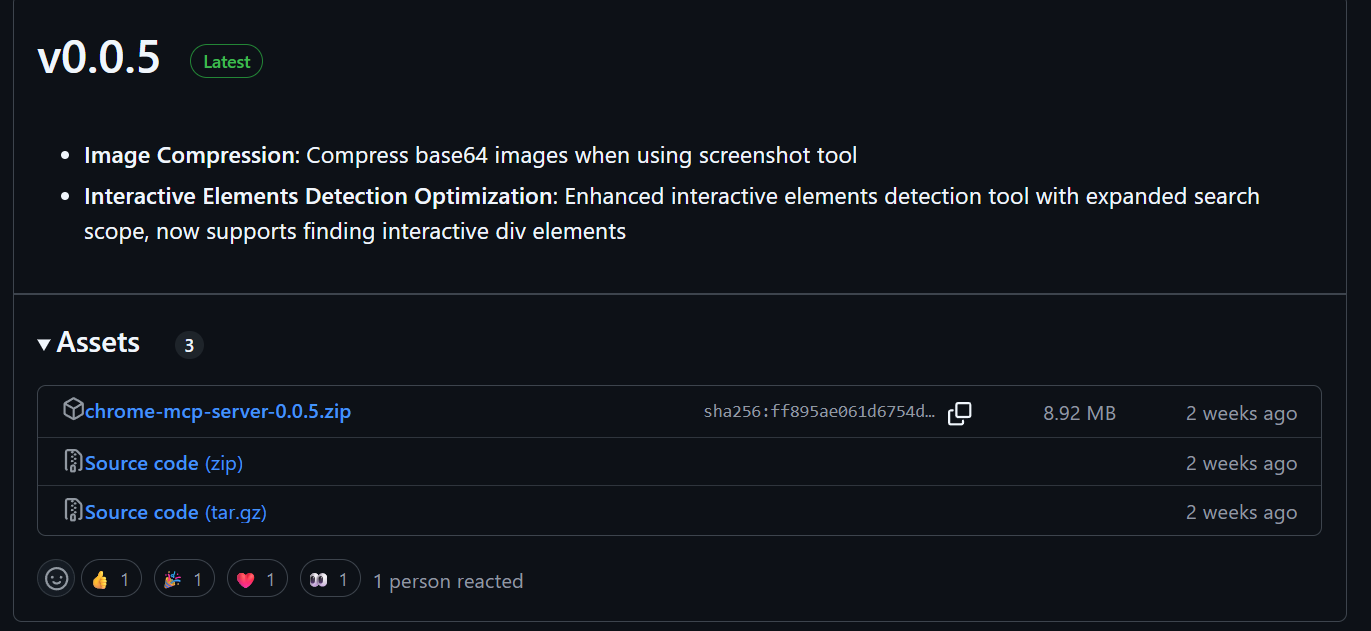Copy the sha256 checksum with the copy icon
Image resolution: width=1371 pixels, height=631 pixels.
960,413
